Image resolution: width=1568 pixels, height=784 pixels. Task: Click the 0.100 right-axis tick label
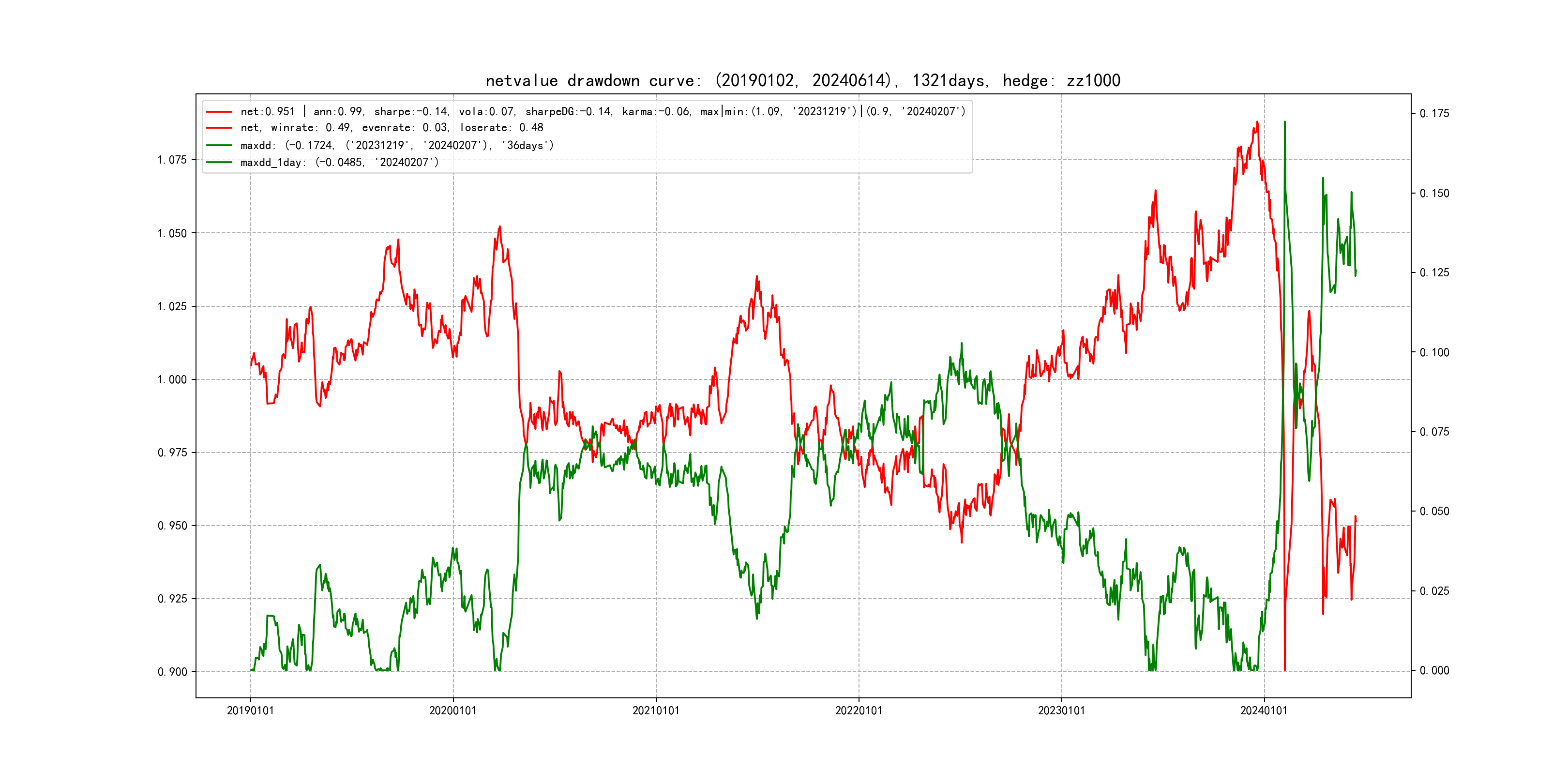click(1434, 352)
